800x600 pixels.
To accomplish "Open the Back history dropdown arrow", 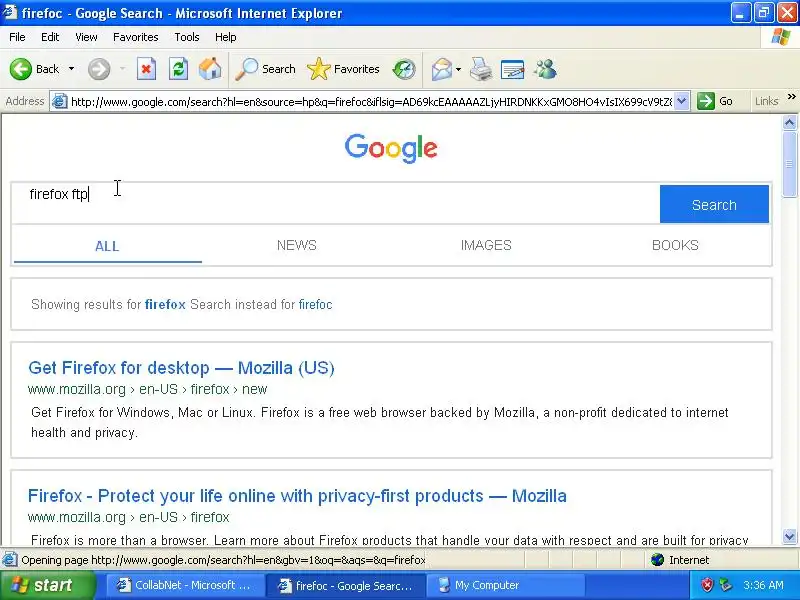I will click(71, 69).
